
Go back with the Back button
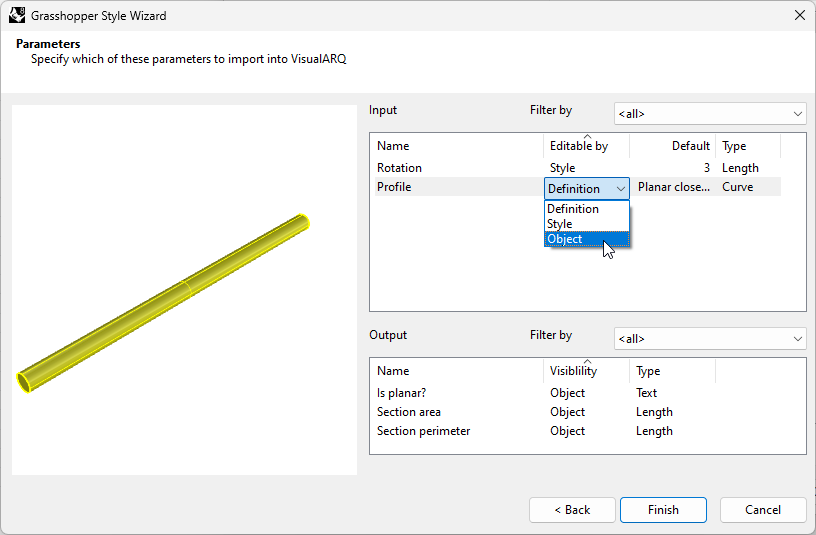tap(572, 509)
